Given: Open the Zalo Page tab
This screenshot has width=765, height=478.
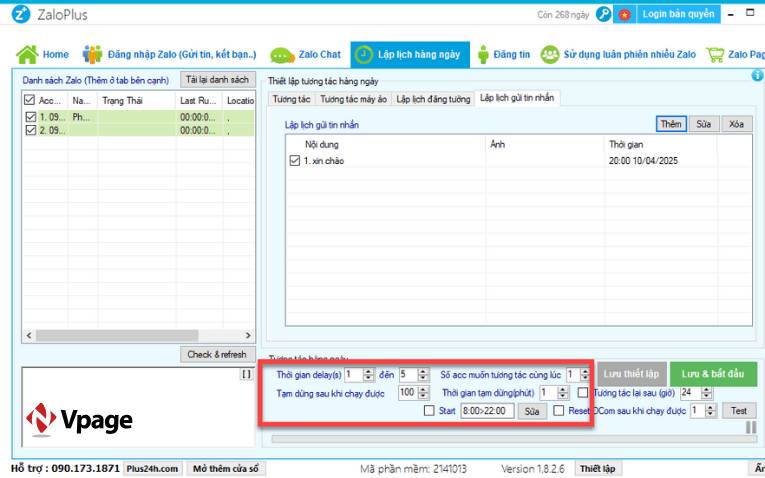Looking at the screenshot, I should [735, 54].
